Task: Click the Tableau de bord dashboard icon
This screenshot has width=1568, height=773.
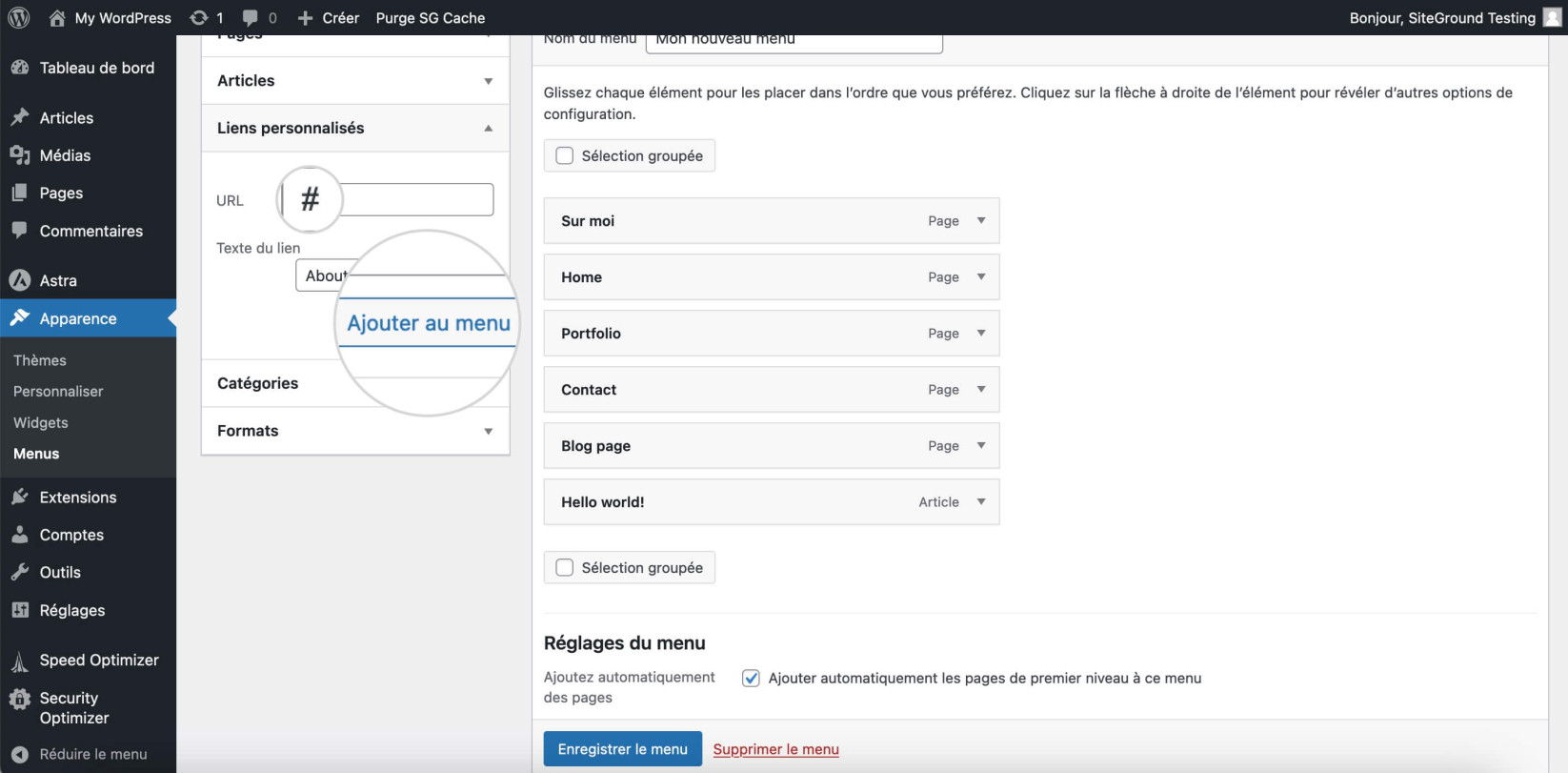Action: tap(19, 68)
